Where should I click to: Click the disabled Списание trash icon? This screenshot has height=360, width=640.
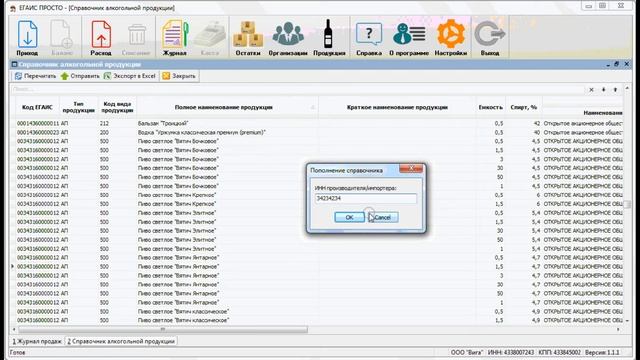point(136,38)
